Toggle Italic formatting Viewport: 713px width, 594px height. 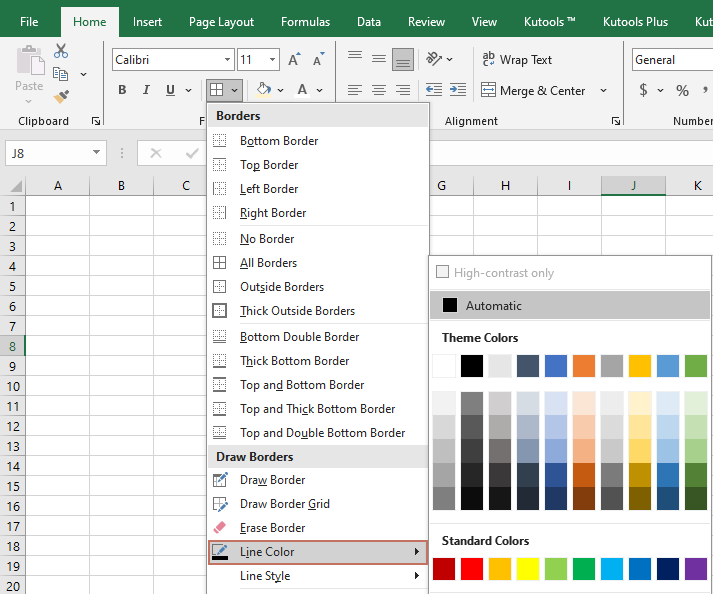pos(147,90)
